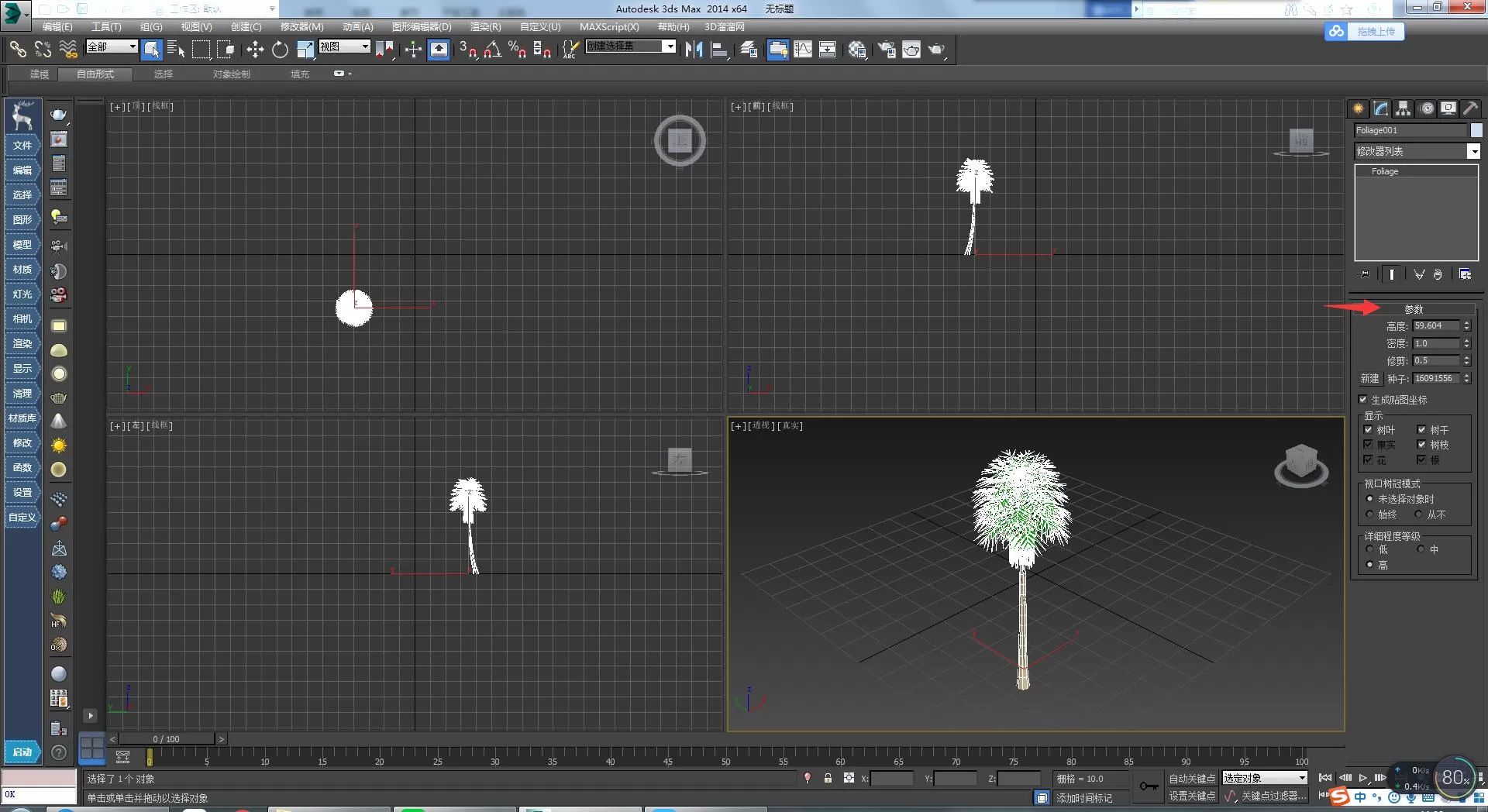1488x812 pixels.
Task: Click the Mirror tool icon
Action: (694, 50)
